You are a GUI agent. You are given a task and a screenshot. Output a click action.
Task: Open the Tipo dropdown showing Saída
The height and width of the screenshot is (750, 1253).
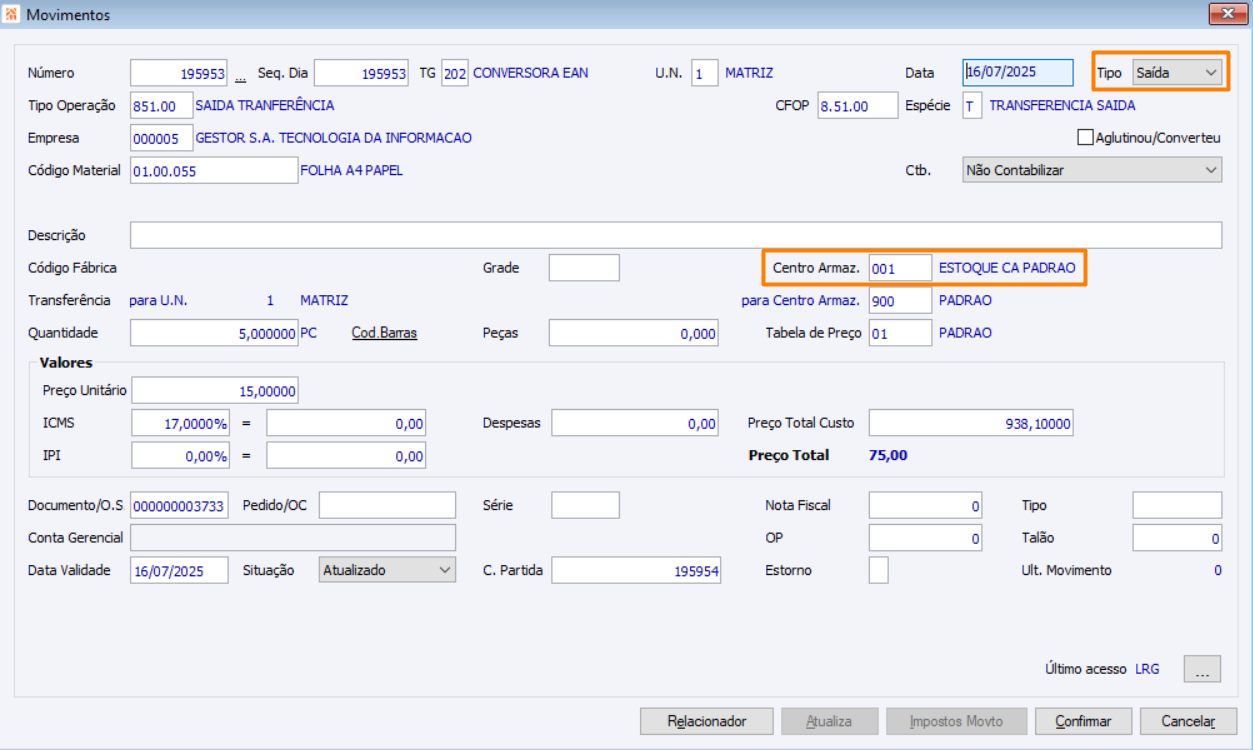1176,73
